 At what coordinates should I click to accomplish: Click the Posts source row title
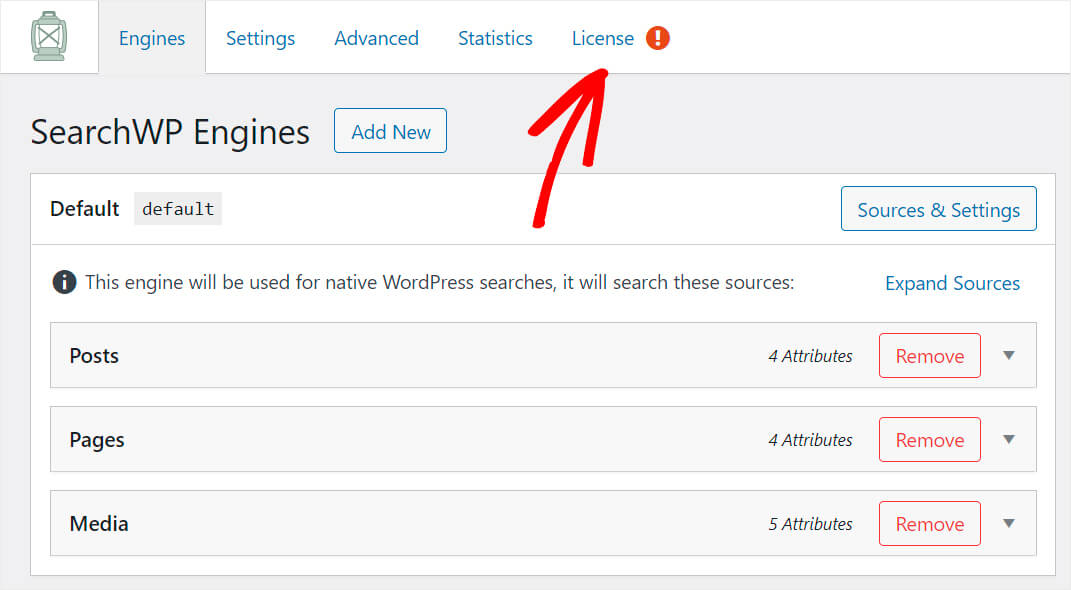[94, 356]
